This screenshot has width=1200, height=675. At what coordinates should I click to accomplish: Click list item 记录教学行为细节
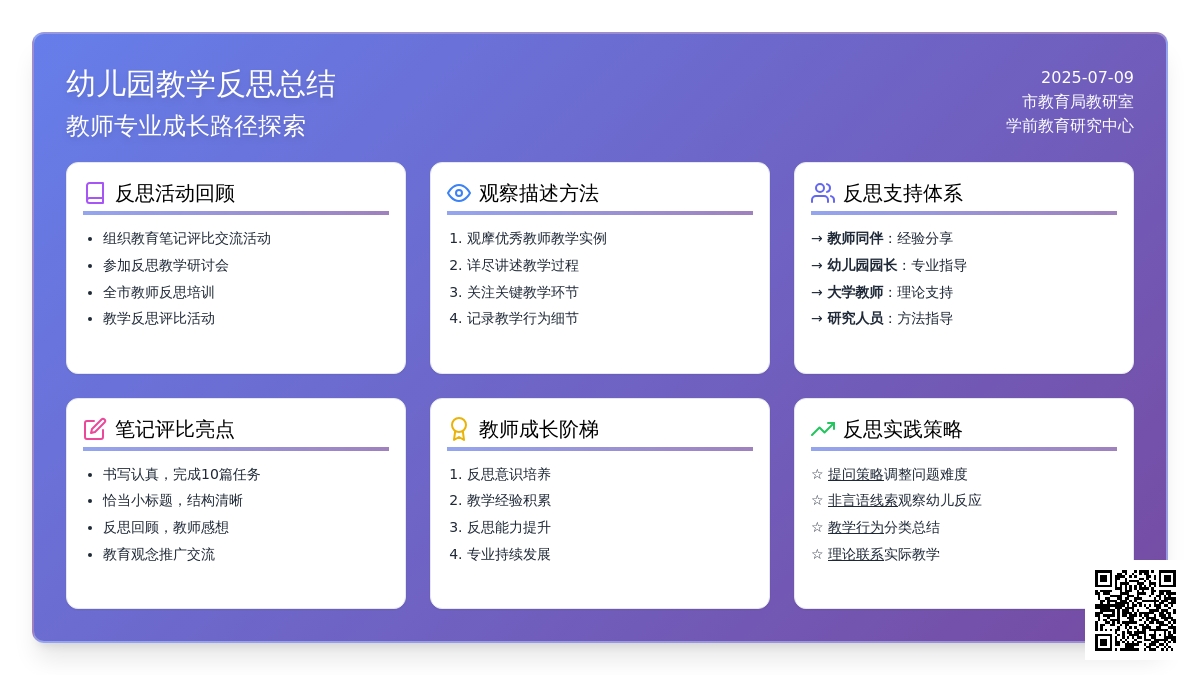point(523,318)
